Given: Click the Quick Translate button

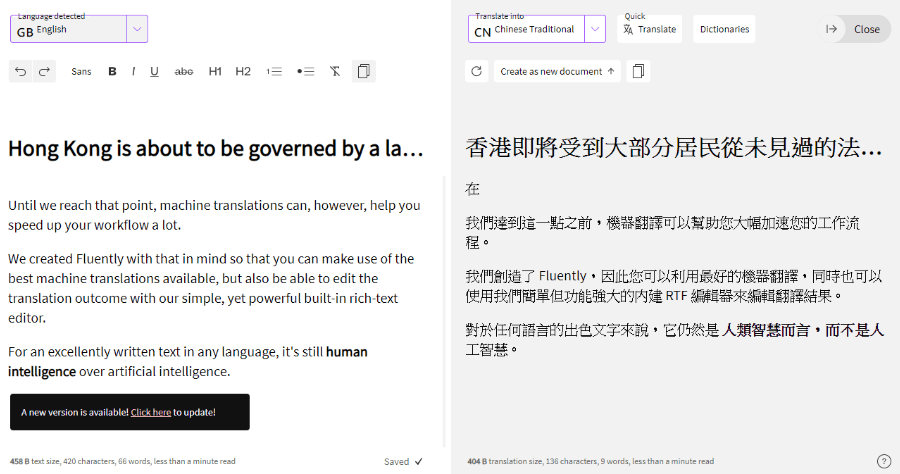Looking at the screenshot, I should coord(650,29).
